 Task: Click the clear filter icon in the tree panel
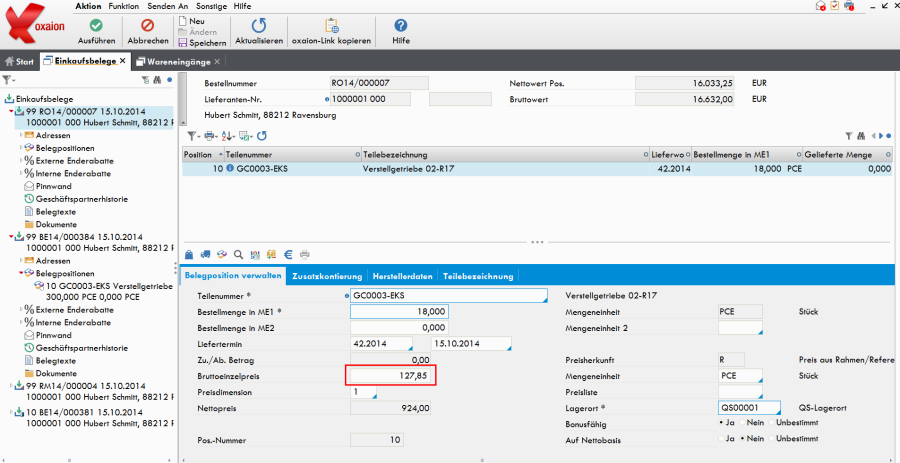click(x=146, y=80)
